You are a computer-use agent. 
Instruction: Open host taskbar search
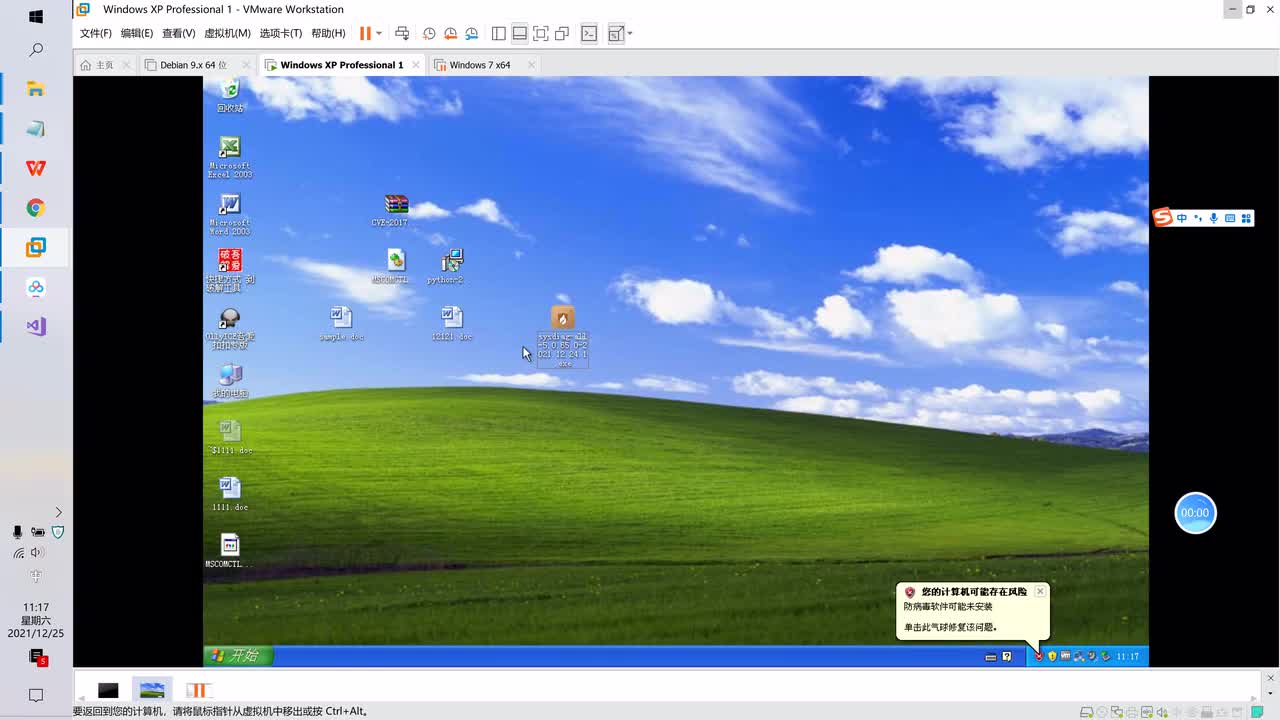[x=36, y=49]
